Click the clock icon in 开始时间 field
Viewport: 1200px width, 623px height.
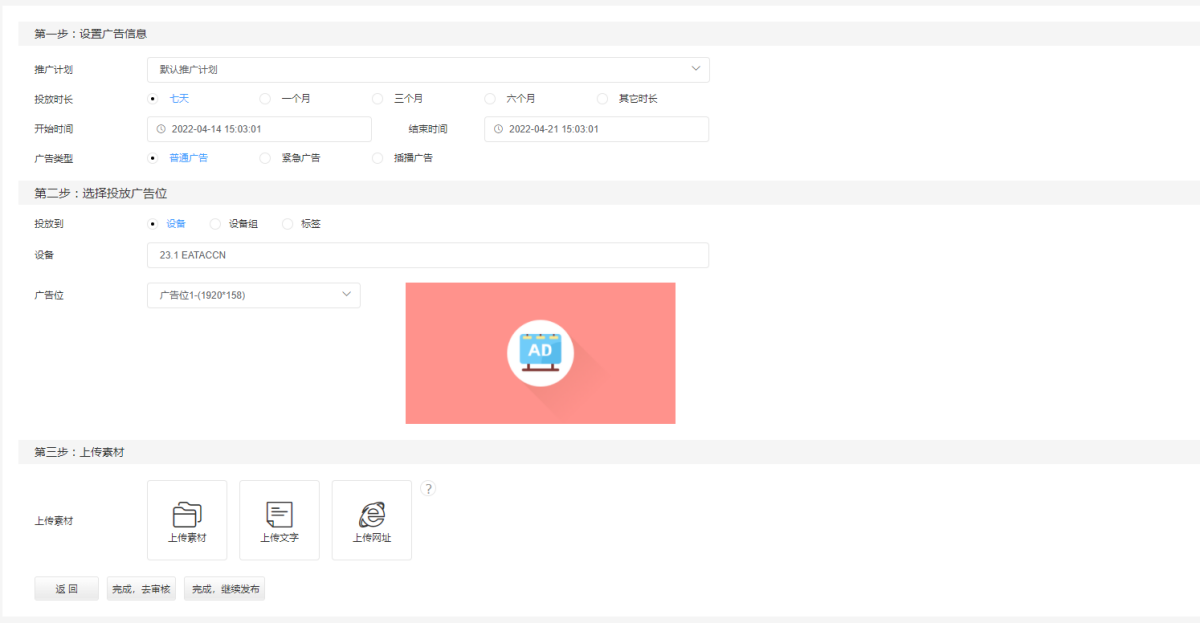tap(161, 129)
